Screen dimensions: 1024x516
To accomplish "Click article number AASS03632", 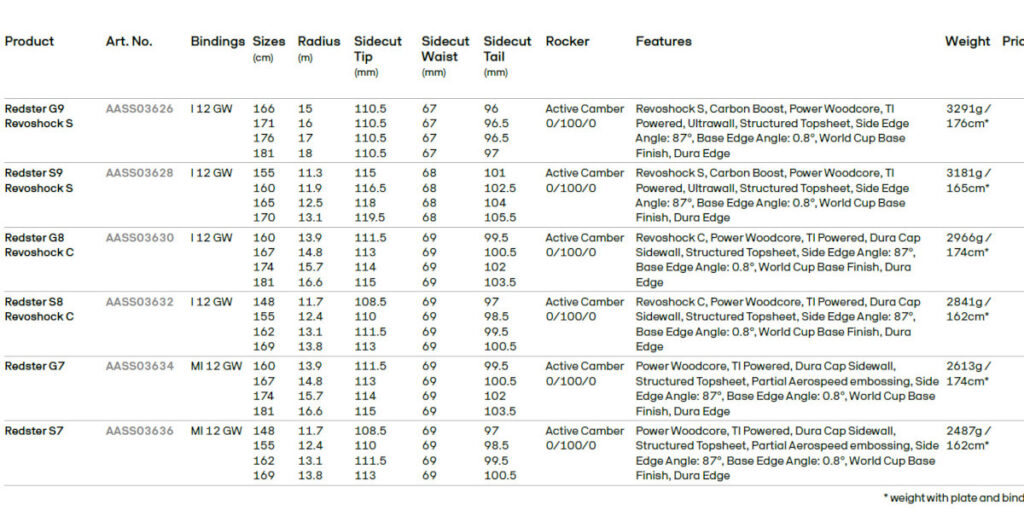I will pyautogui.click(x=139, y=302).
